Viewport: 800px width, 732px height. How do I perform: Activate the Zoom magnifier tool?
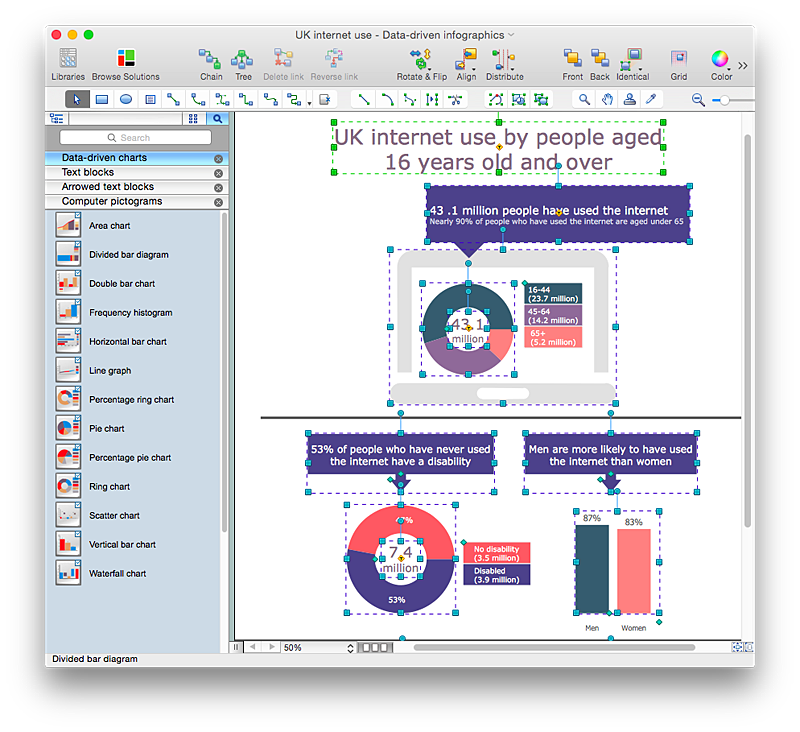click(x=581, y=99)
